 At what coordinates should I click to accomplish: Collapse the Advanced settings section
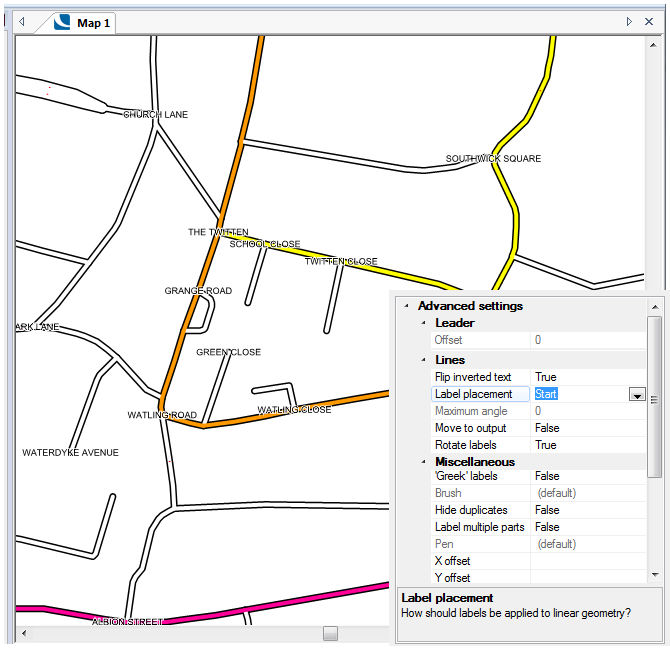click(405, 306)
